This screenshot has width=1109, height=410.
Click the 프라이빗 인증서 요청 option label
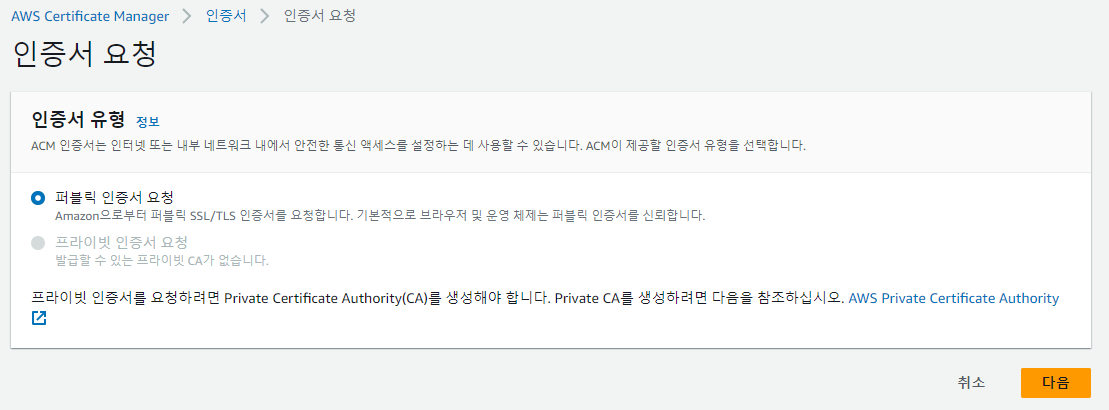pyautogui.click(x=122, y=242)
